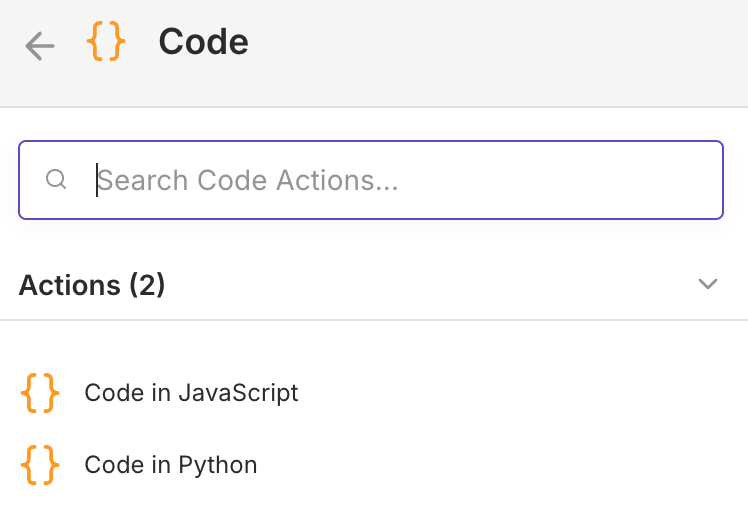Click the orange braces icon beside Code title
748x508 pixels.
click(x=106, y=42)
